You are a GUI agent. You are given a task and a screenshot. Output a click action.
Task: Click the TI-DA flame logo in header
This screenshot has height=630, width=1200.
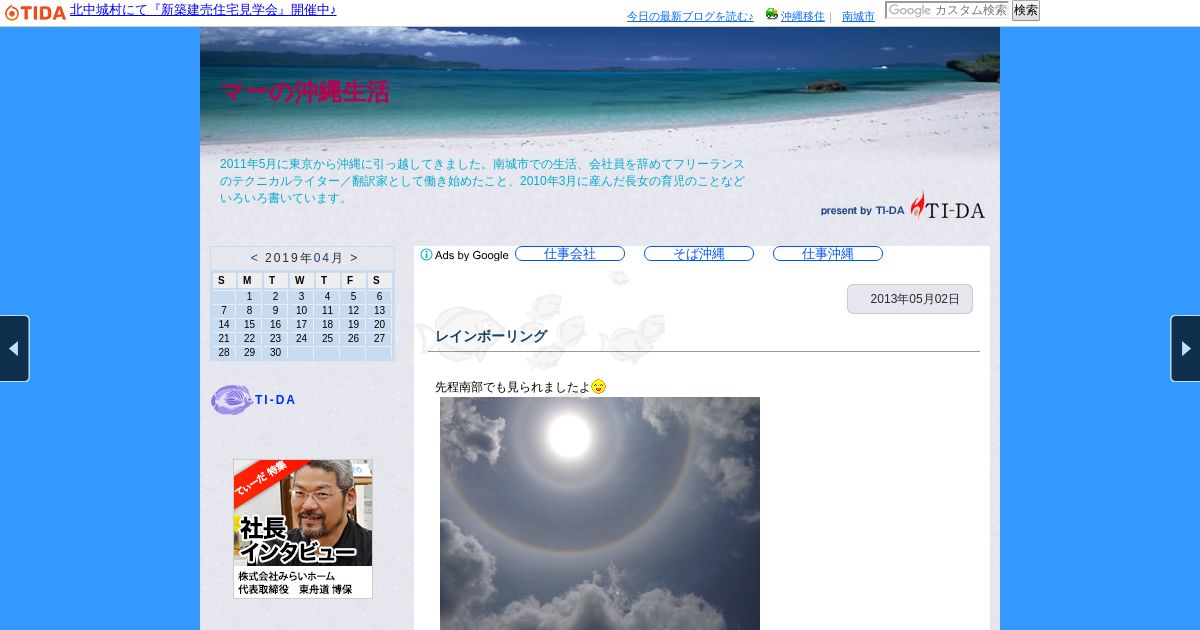[947, 206]
